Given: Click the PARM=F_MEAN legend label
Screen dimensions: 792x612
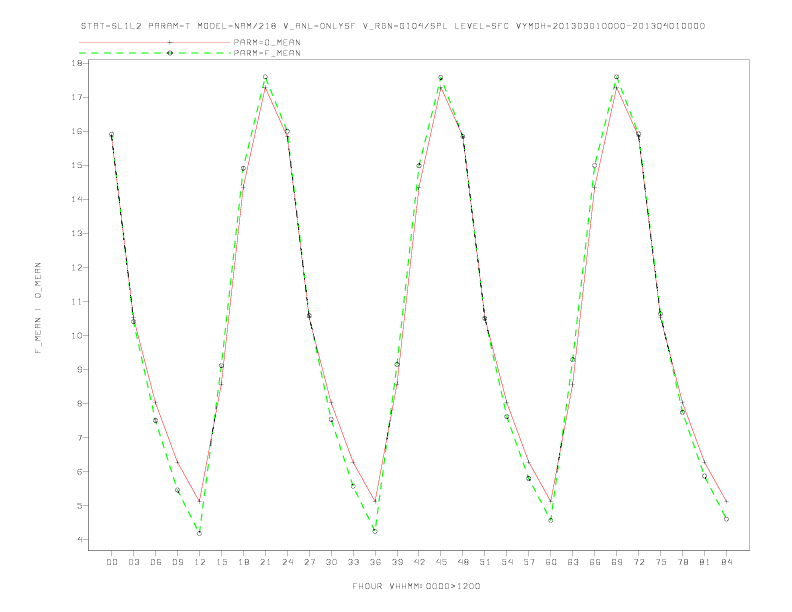Looking at the screenshot, I should [x=267, y=53].
